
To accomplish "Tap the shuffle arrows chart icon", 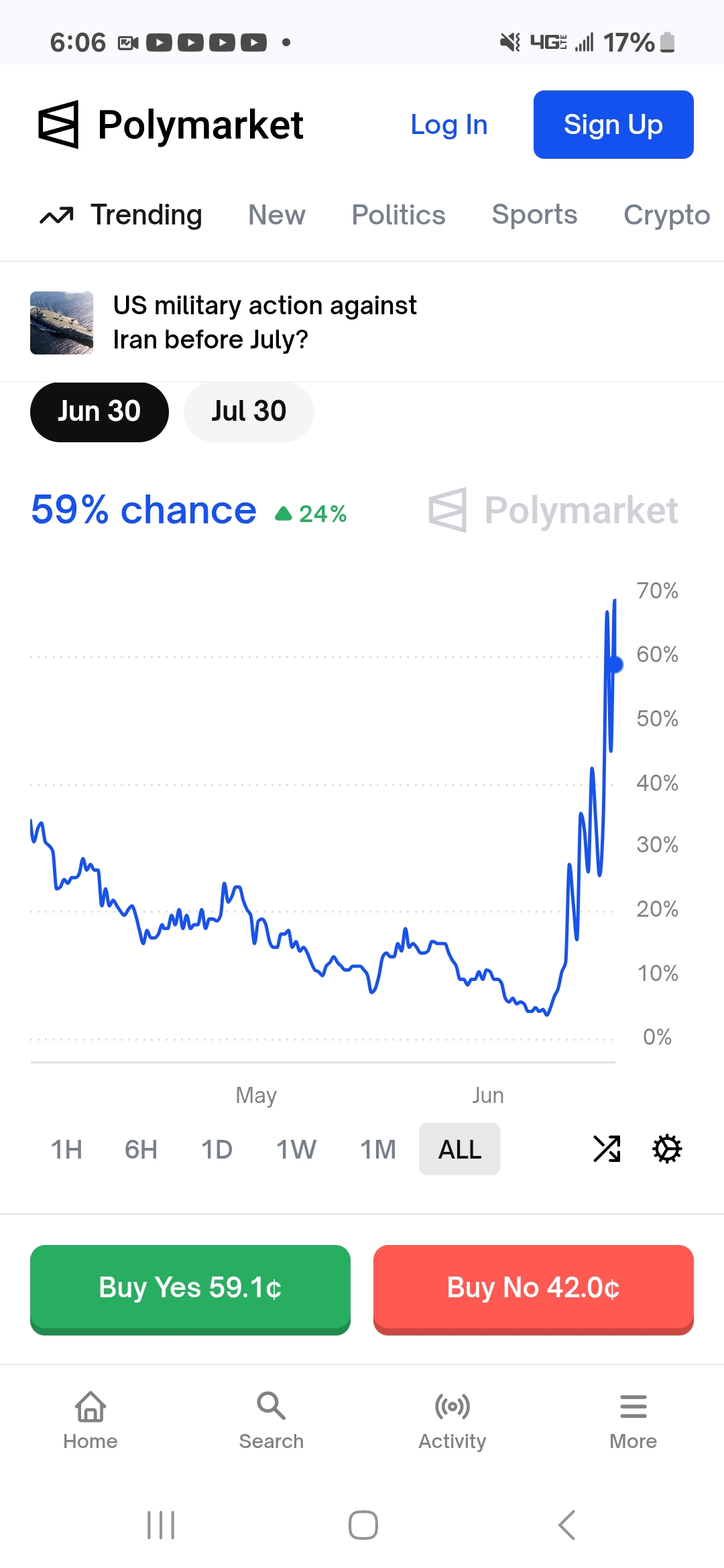I will pyautogui.click(x=607, y=1149).
